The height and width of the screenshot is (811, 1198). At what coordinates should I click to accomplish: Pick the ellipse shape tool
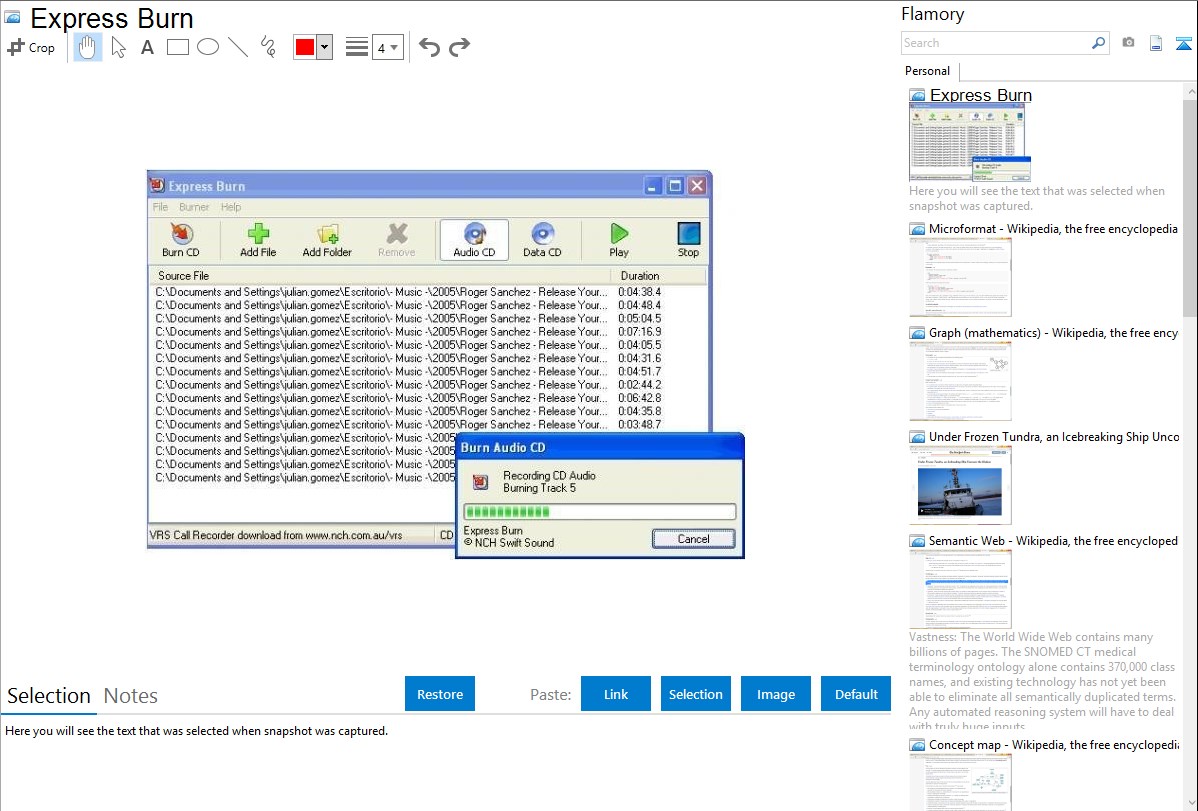[208, 47]
